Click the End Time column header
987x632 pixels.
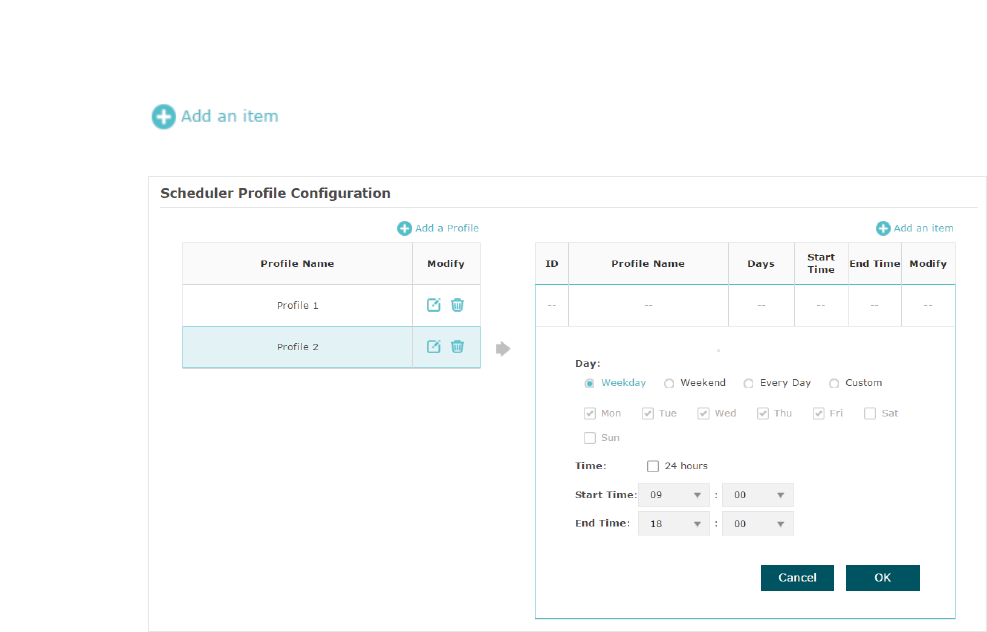pos(875,264)
